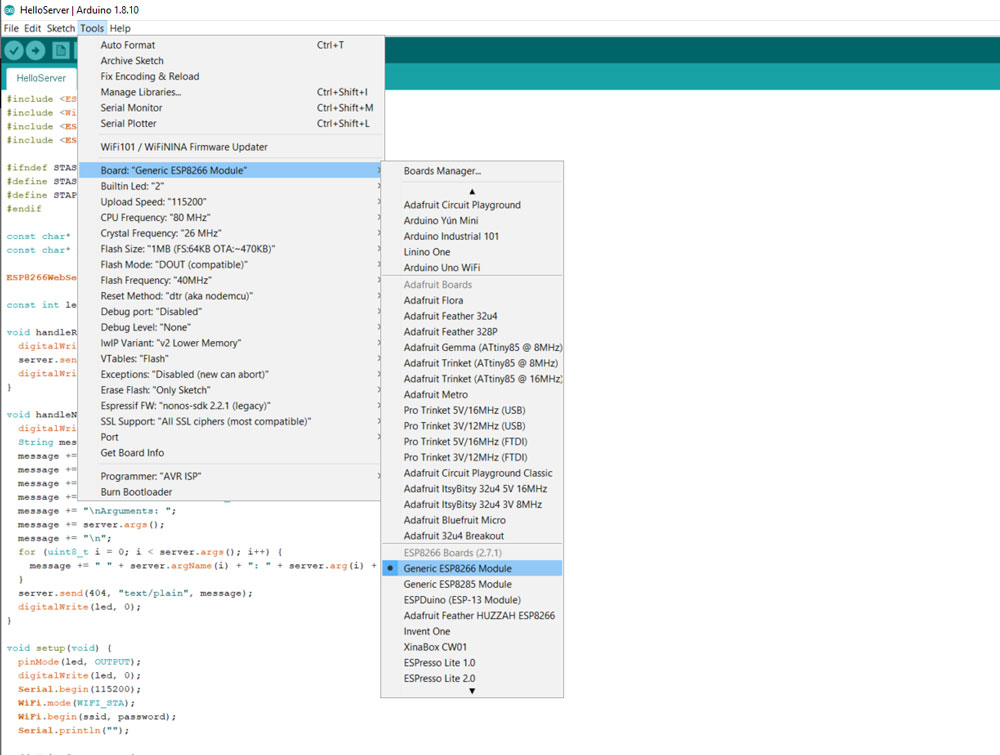Open WiFi101 / WiFiNINA Firmware Updater
The width and height of the screenshot is (1000, 755).
pos(231,147)
